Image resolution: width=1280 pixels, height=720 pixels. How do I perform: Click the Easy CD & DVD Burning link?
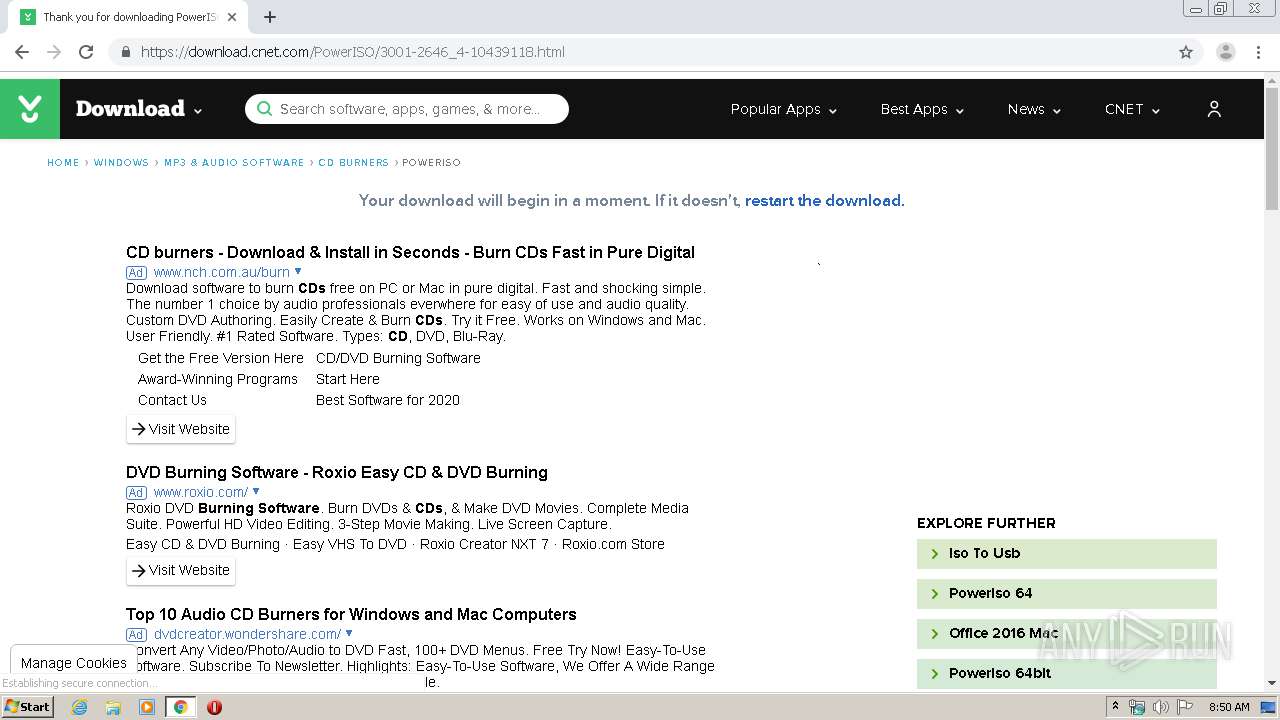click(203, 544)
